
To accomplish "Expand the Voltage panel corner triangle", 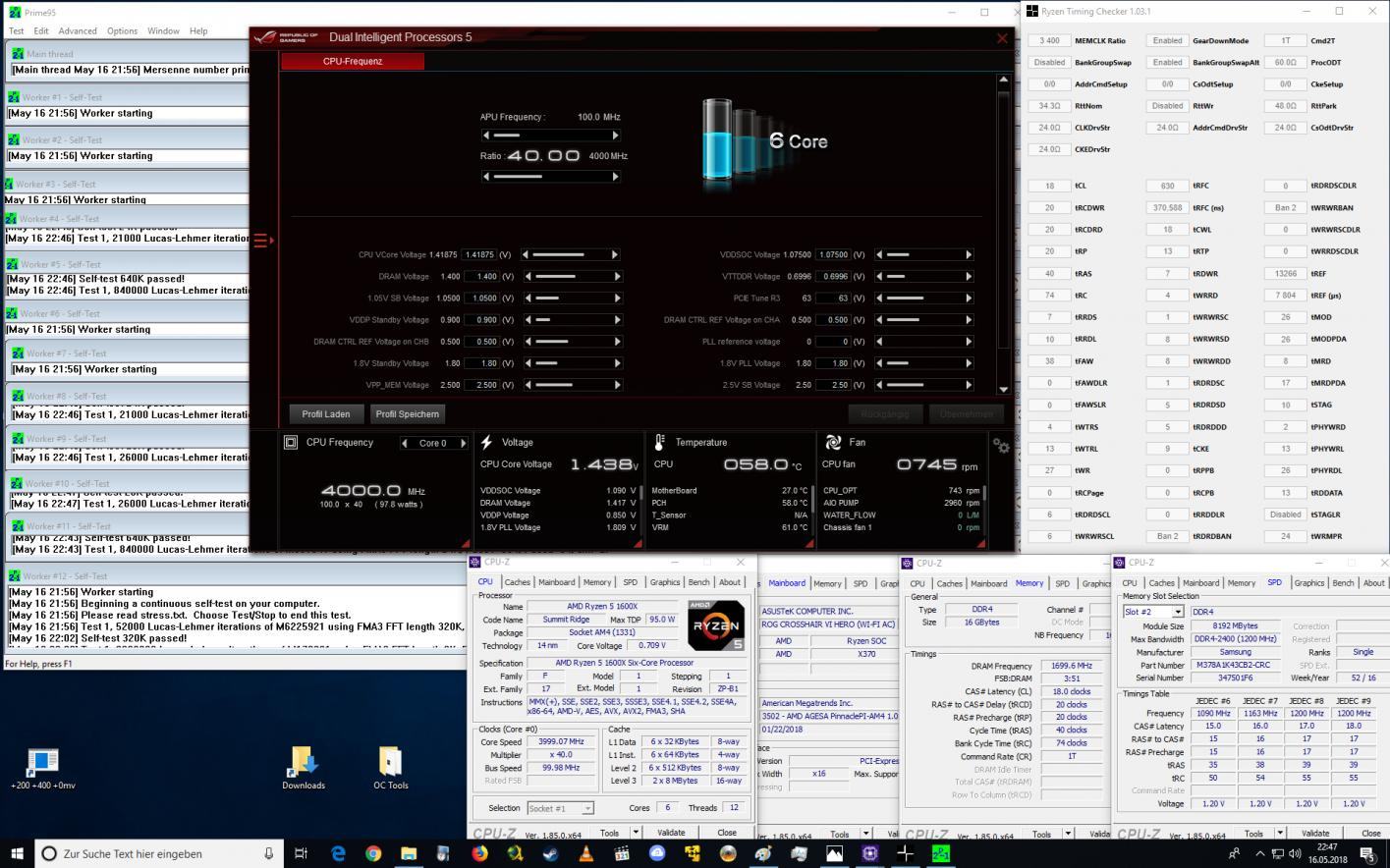I will [638, 542].
